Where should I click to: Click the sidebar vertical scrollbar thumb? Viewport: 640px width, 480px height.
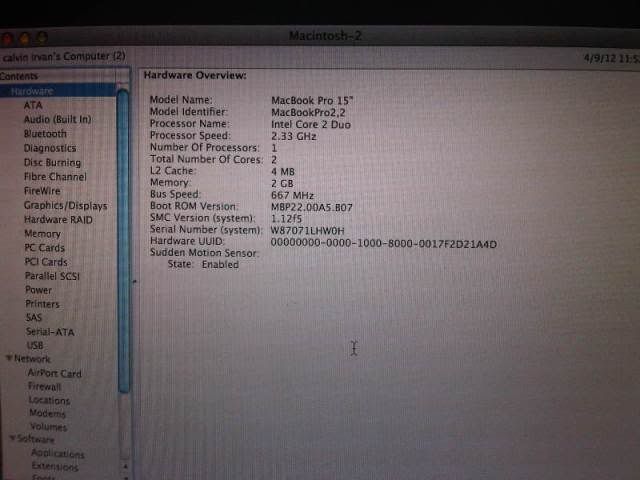[x=123, y=241]
